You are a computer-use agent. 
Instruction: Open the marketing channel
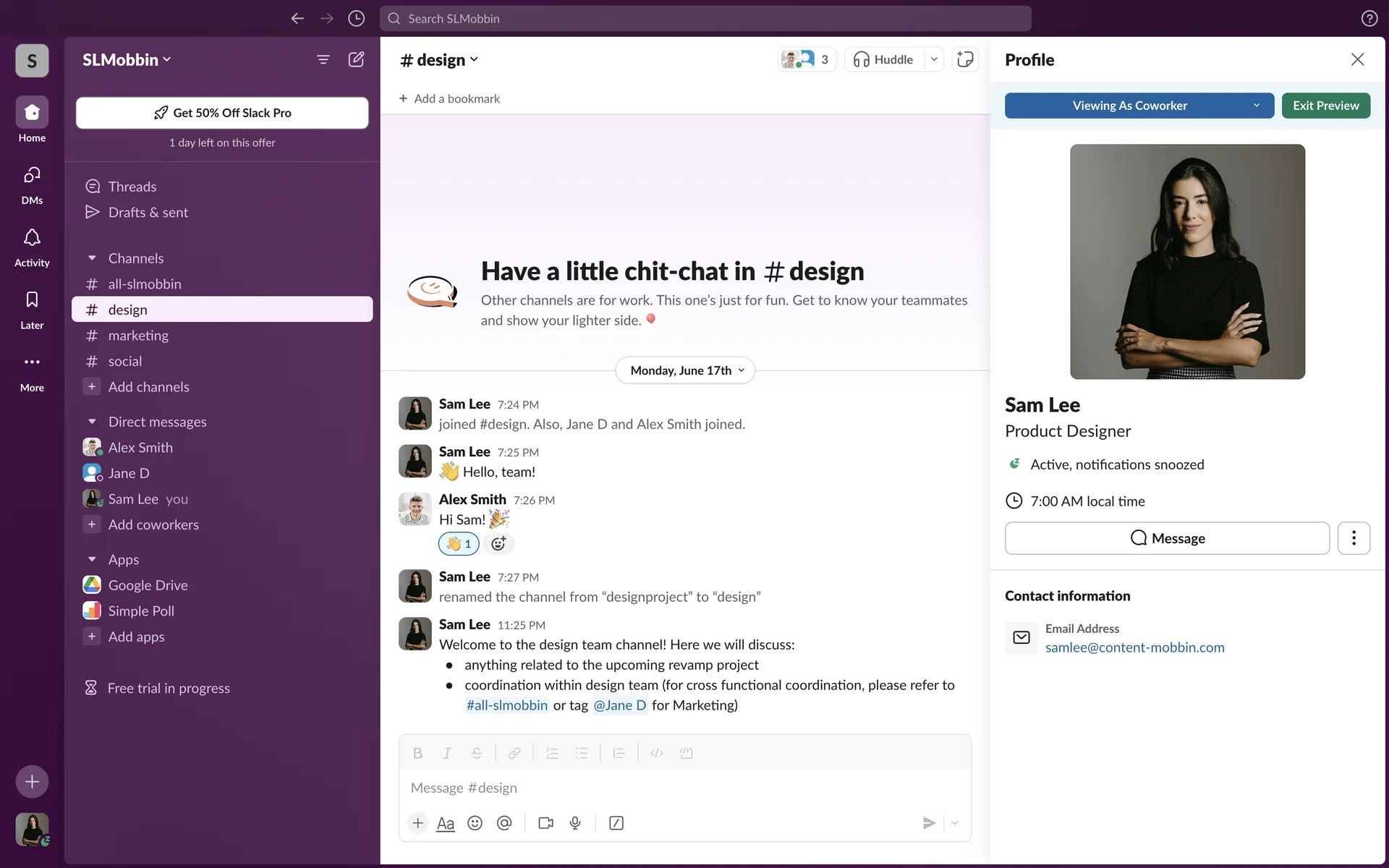click(x=138, y=336)
